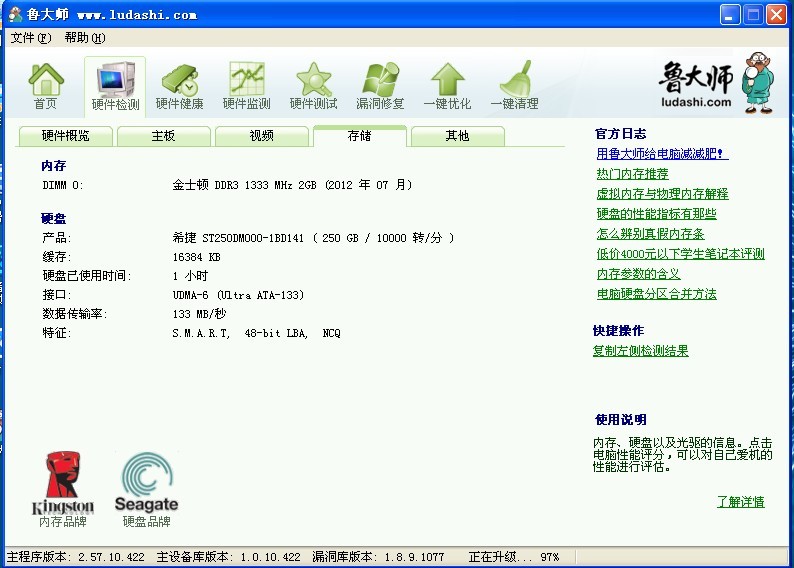Switch to the 主板 tab
The width and height of the screenshot is (794, 568).
[163, 136]
